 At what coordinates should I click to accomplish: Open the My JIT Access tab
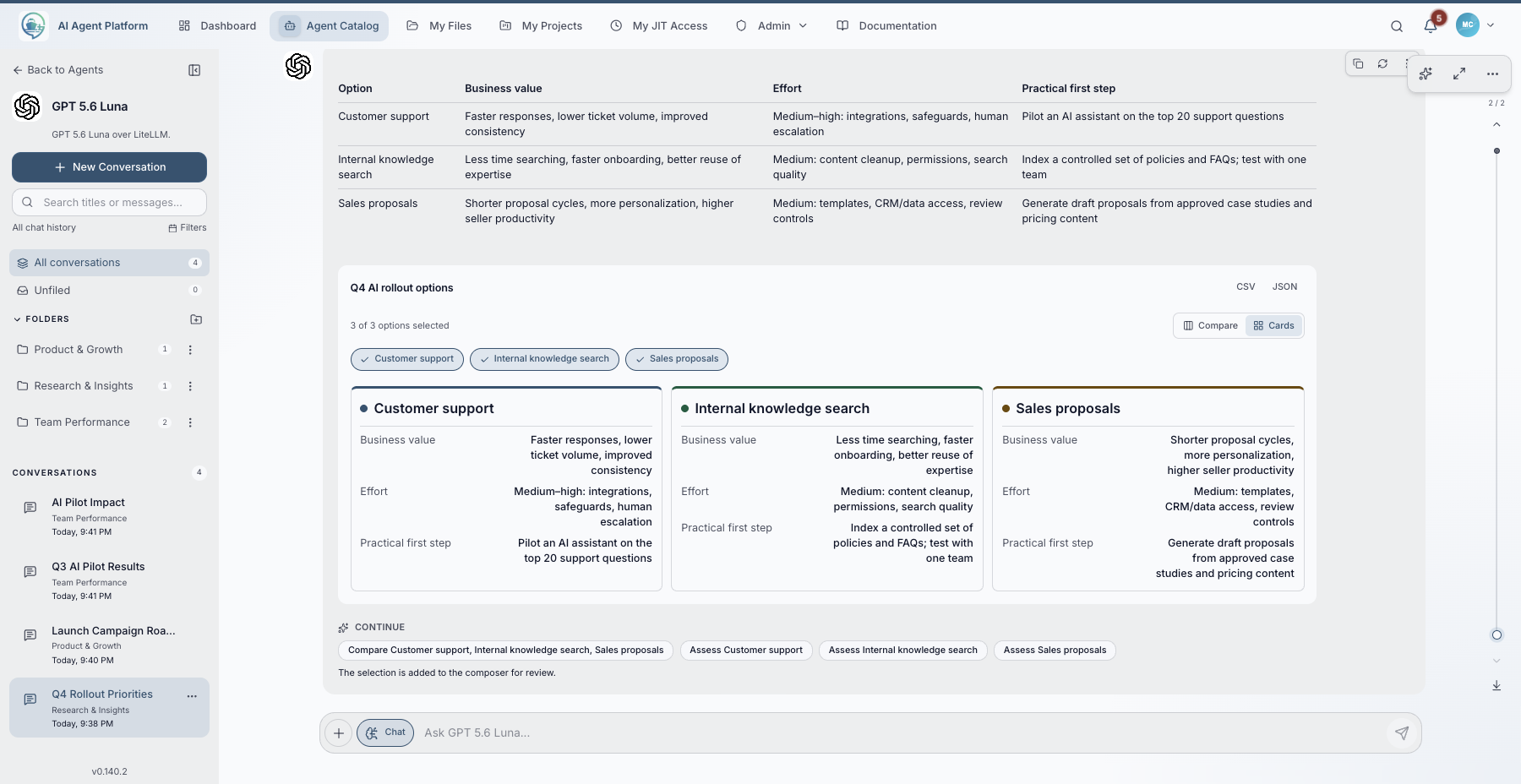659,26
